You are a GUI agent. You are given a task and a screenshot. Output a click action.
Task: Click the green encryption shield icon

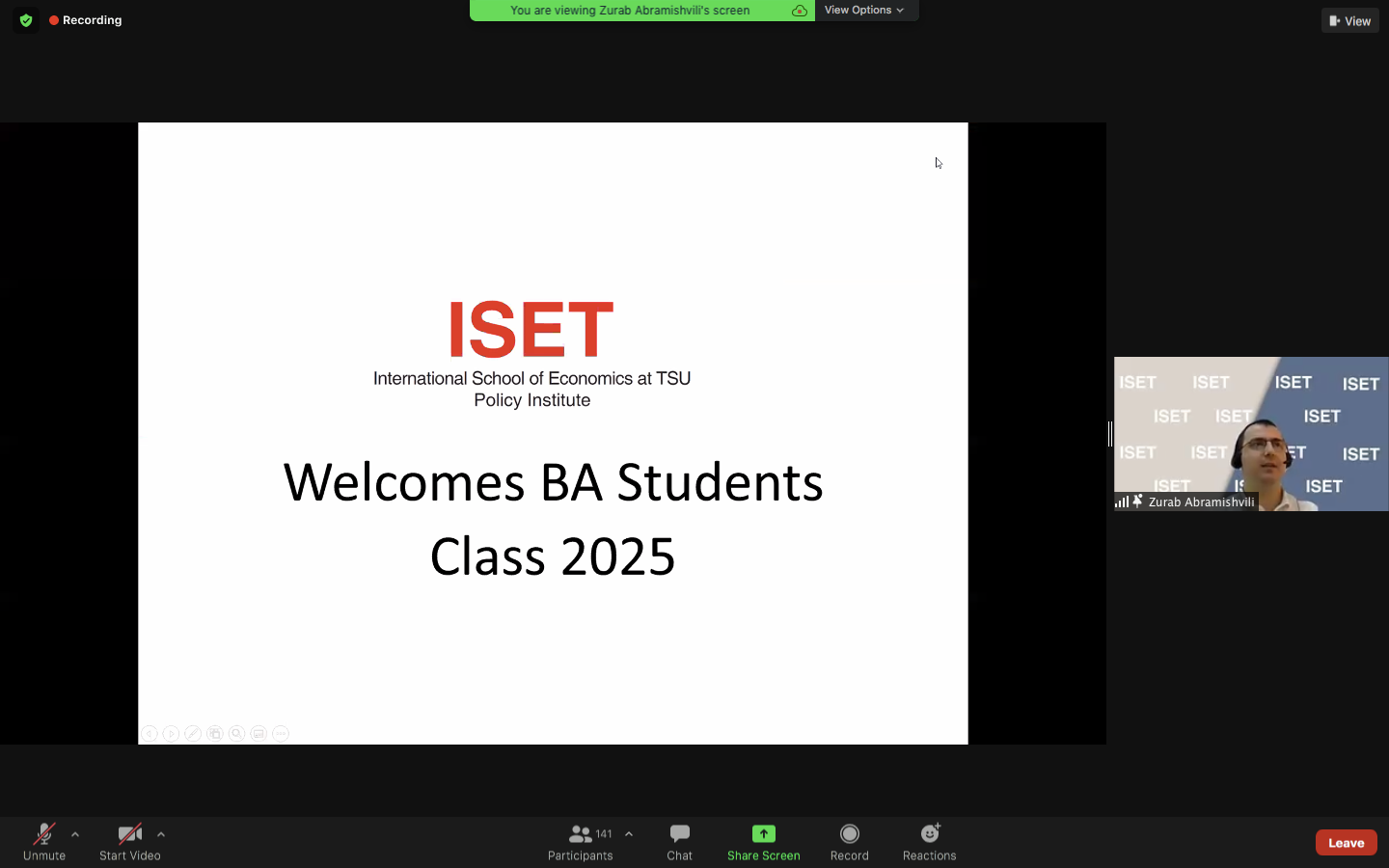click(x=26, y=20)
